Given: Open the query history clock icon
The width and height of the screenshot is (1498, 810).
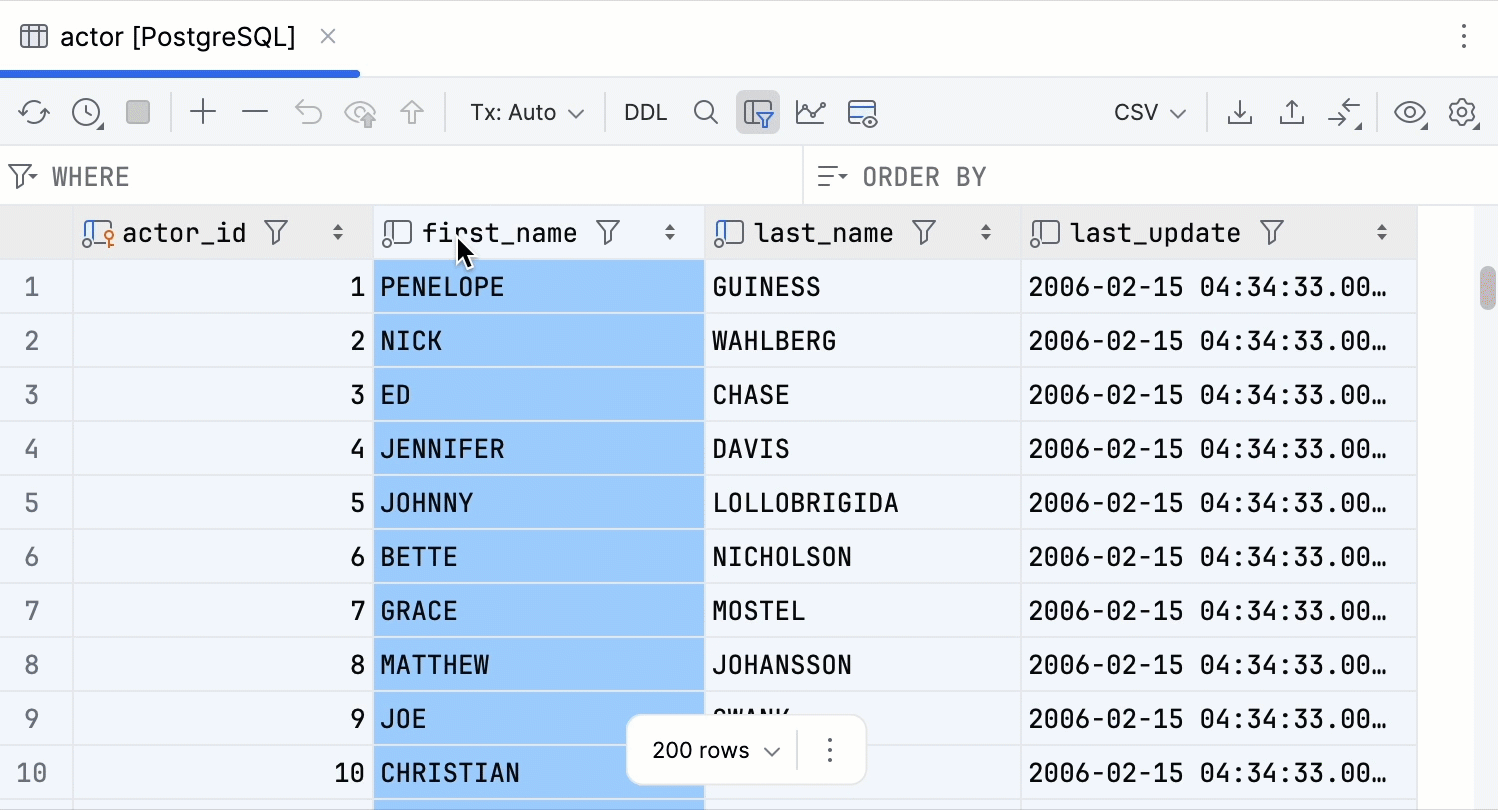Looking at the screenshot, I should click(x=87, y=112).
